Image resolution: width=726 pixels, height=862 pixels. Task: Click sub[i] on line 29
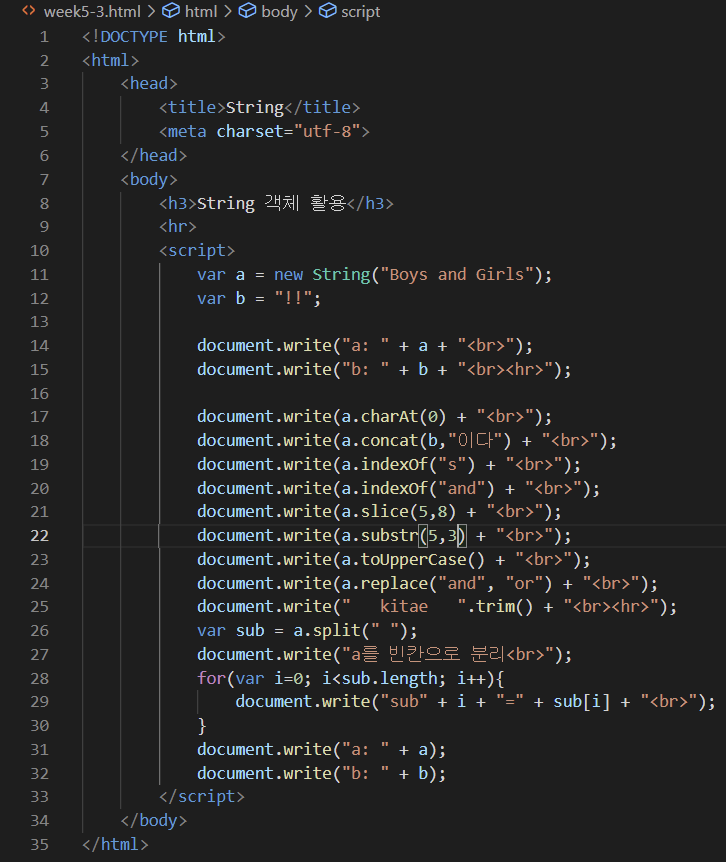(x=581, y=702)
